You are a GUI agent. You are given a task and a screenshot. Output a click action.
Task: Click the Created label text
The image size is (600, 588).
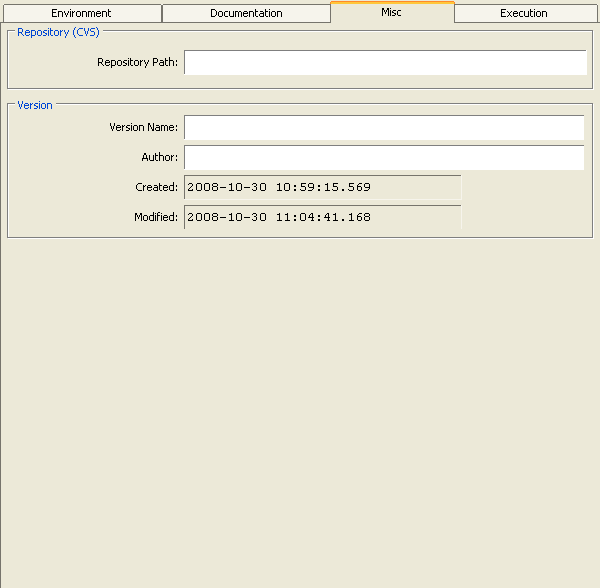pos(156,187)
